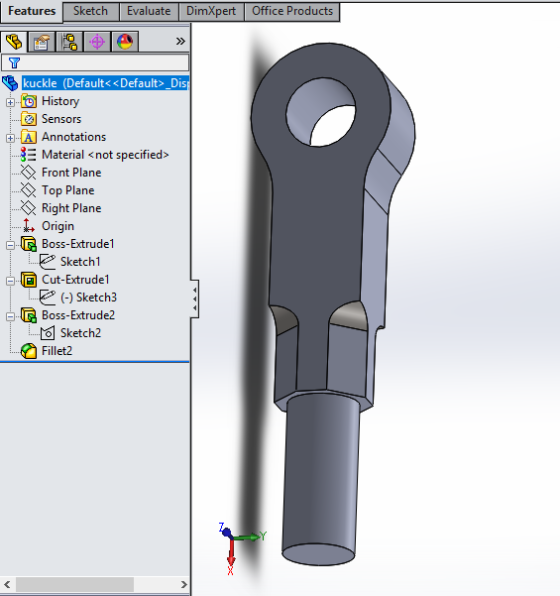Select the Sketch2 label
560x596 pixels.
(81, 333)
